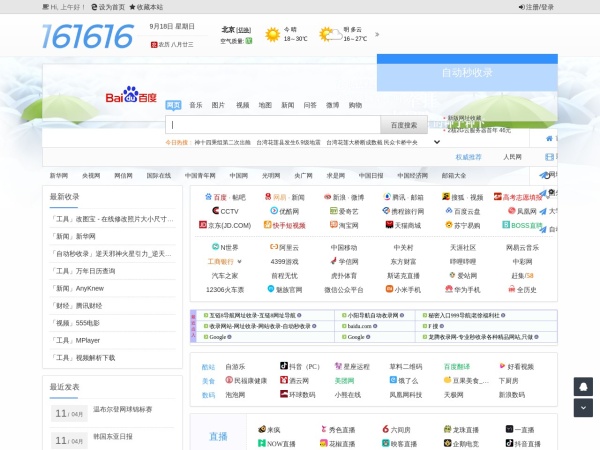Screen dimensions: 600x450
Task: Select the 地图 search tab
Action: tap(265, 105)
